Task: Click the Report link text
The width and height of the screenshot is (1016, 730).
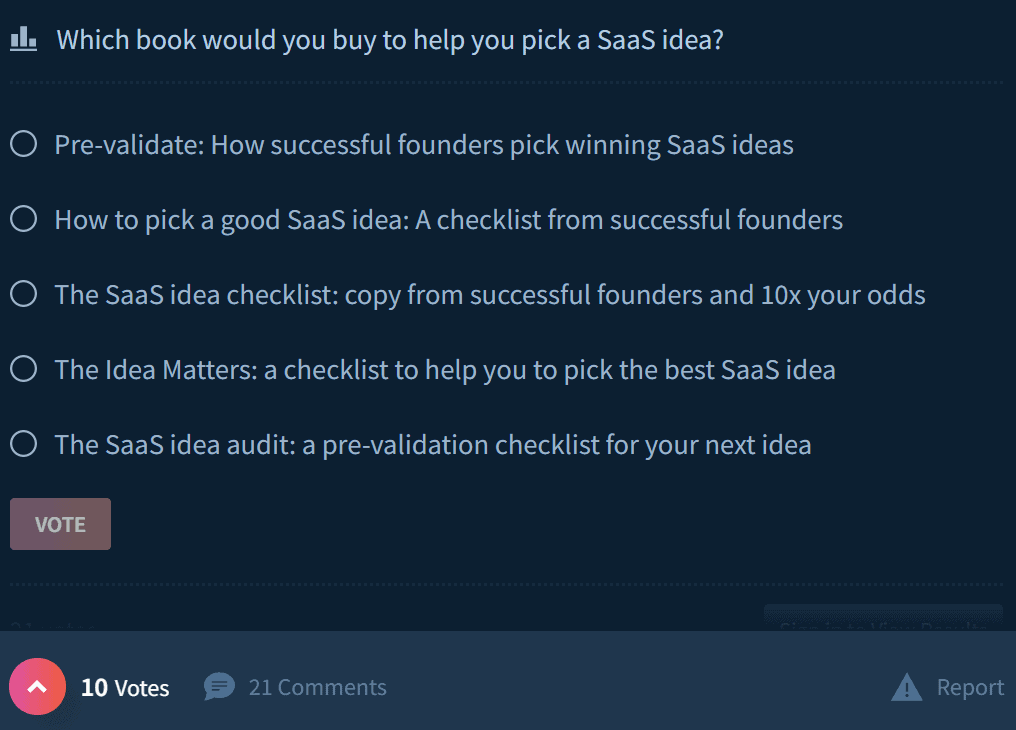Action: pyautogui.click(x=970, y=687)
